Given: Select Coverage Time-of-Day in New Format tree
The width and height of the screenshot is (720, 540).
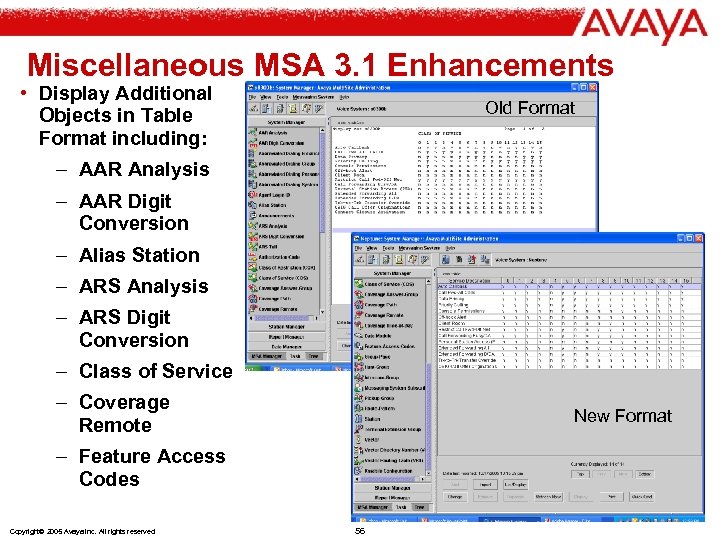Looking at the screenshot, I should [388, 326].
